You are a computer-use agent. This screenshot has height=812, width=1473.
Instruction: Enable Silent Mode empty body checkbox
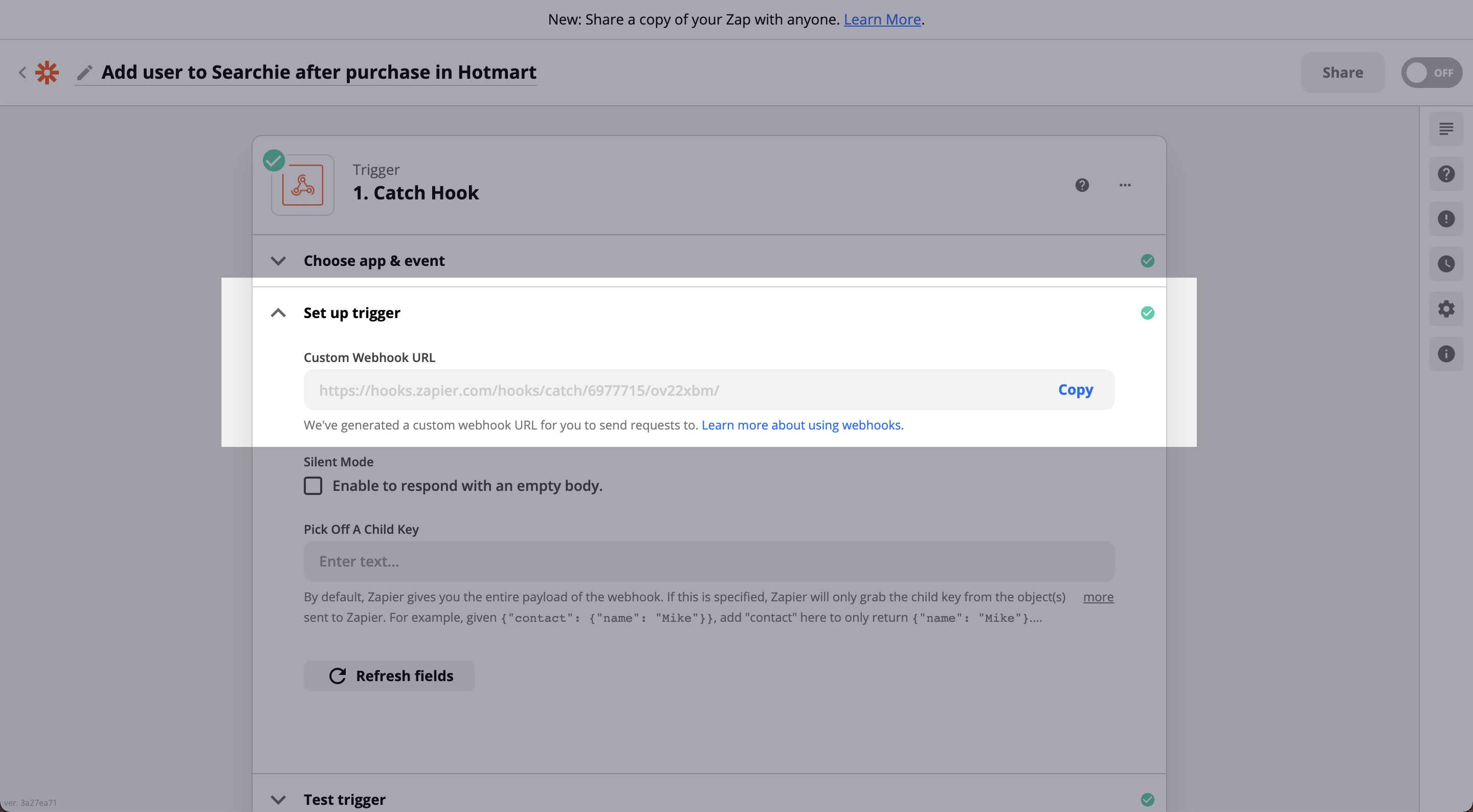313,485
